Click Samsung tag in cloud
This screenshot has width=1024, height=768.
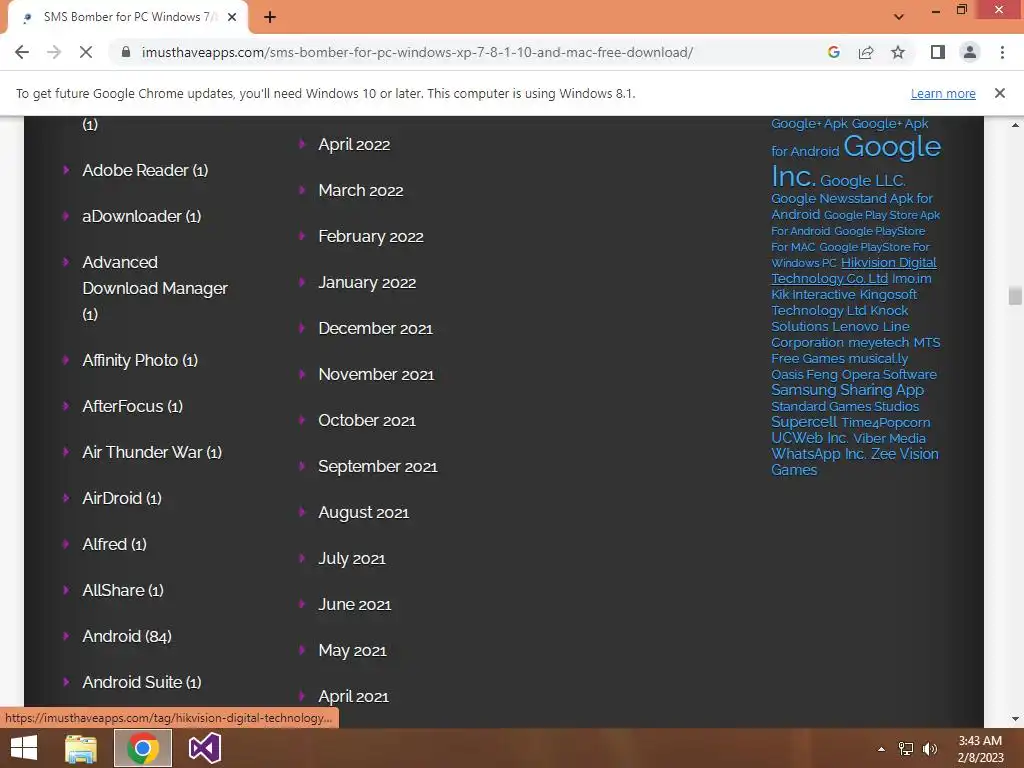[803, 390]
